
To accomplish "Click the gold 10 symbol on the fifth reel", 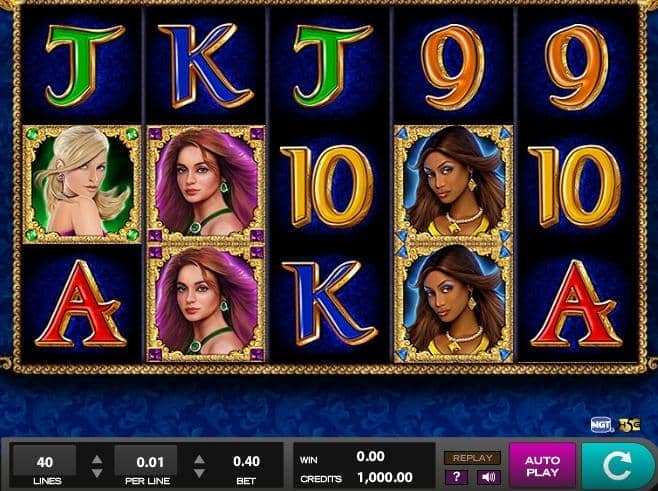I will coord(574,186).
